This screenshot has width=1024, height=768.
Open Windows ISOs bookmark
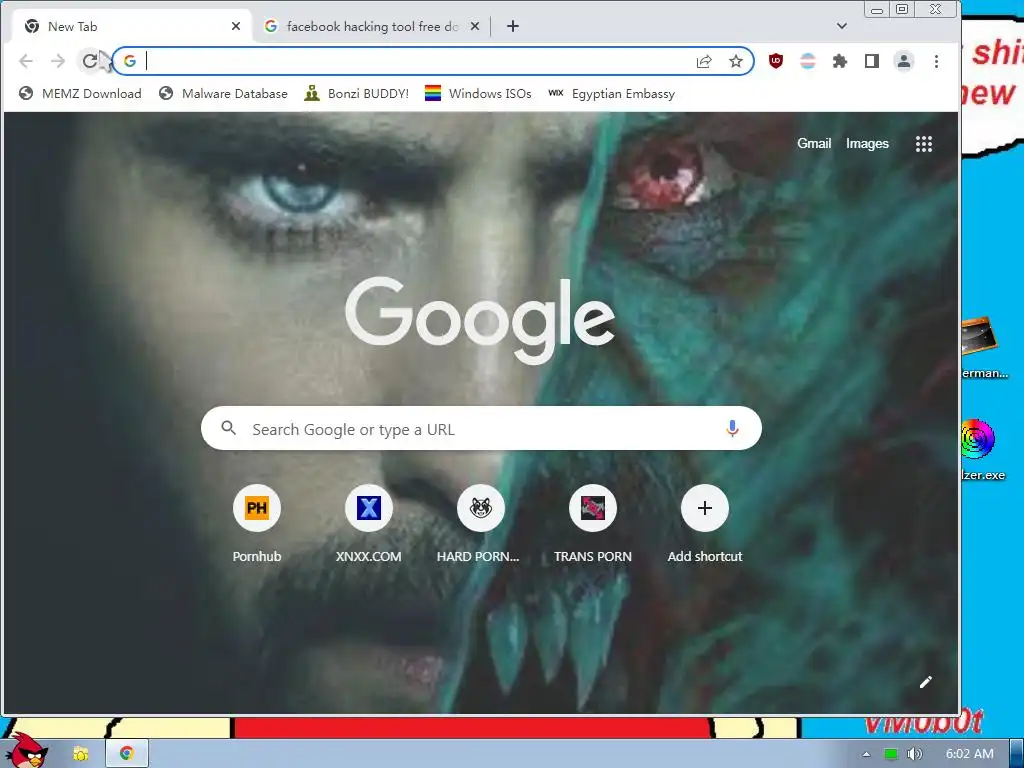click(478, 93)
